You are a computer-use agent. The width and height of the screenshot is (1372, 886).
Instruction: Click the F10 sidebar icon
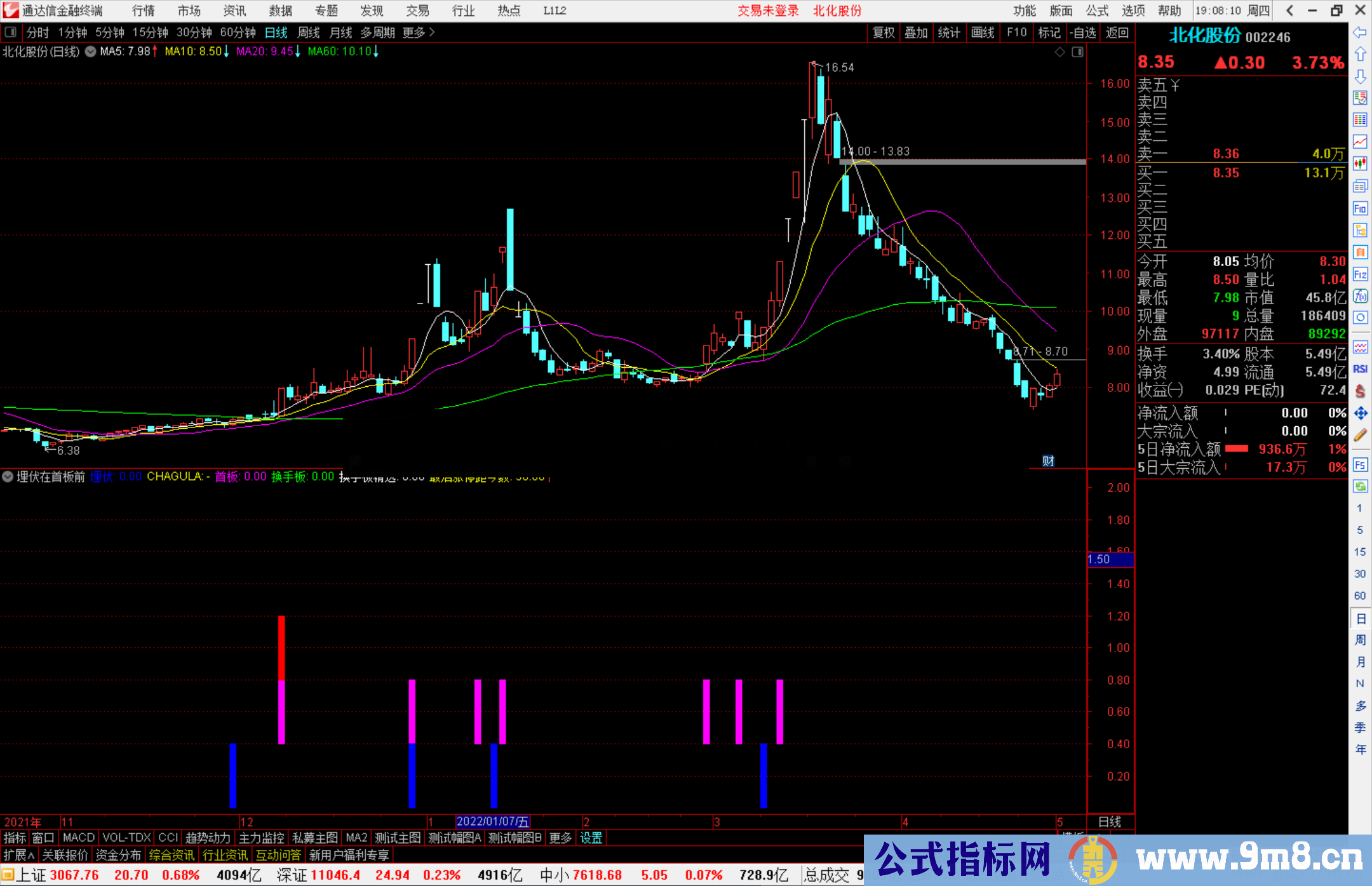point(1360,208)
